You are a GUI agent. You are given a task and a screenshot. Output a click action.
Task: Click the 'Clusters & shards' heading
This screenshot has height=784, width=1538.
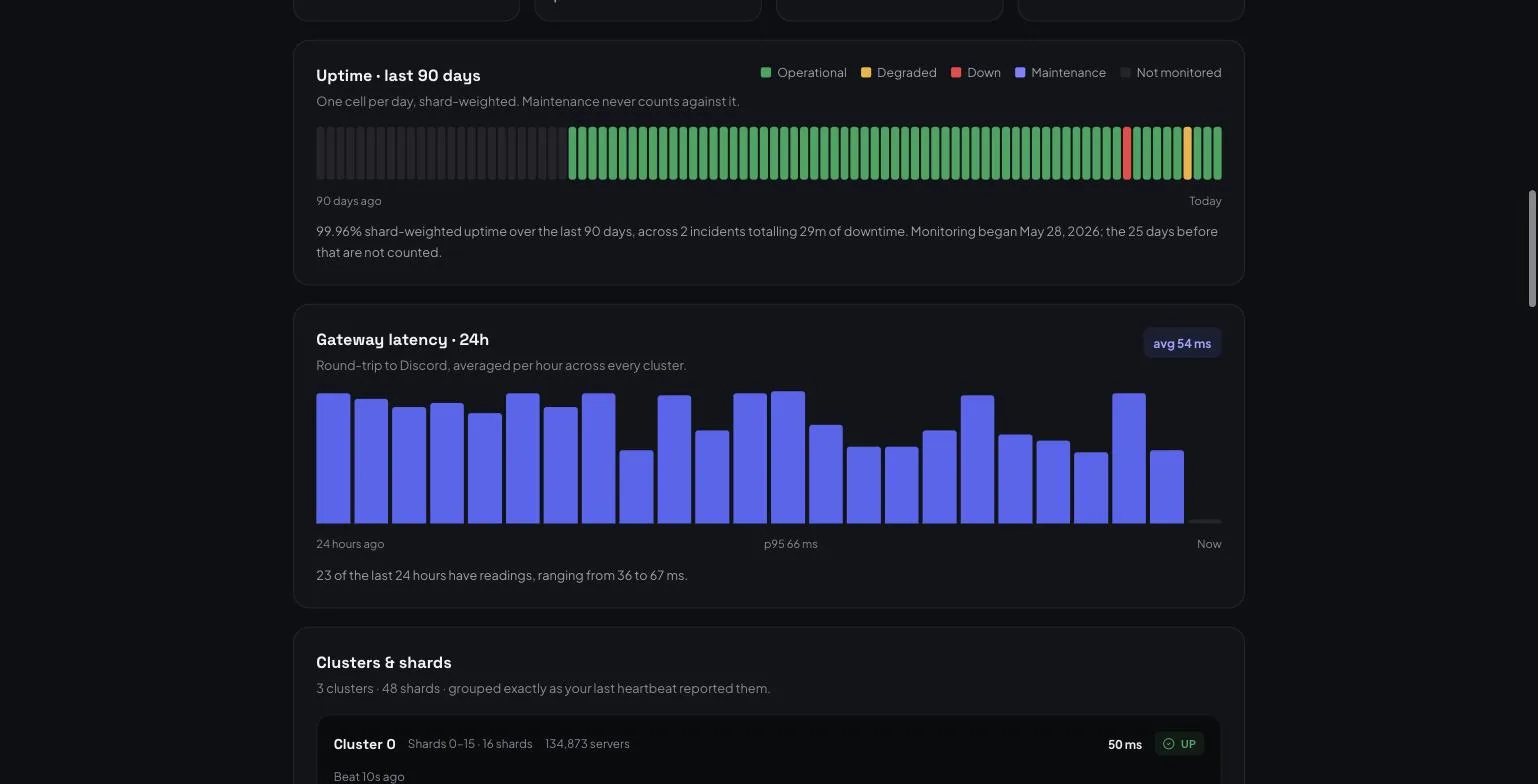pyautogui.click(x=384, y=663)
